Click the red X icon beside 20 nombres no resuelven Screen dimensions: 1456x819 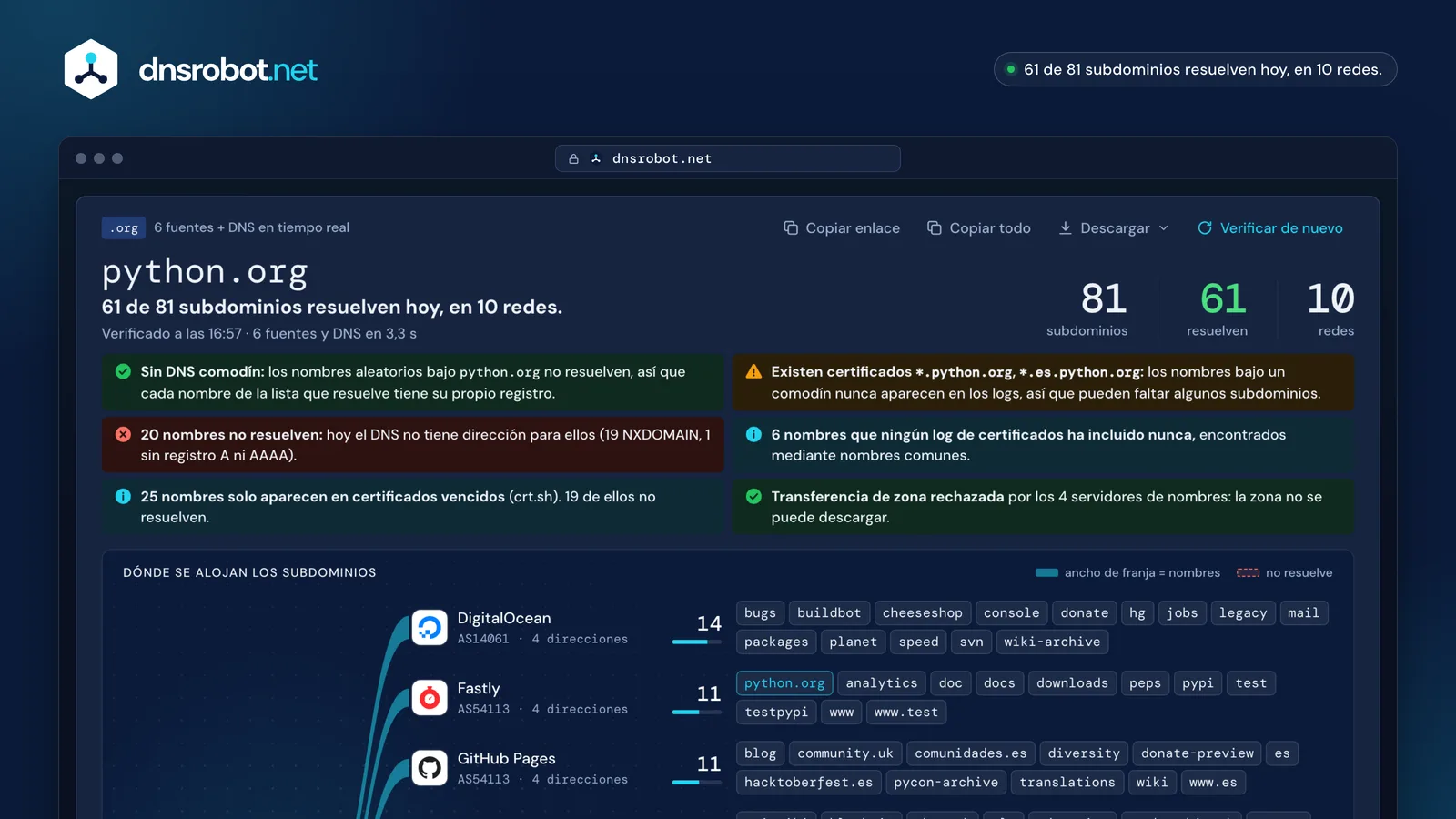click(x=123, y=434)
